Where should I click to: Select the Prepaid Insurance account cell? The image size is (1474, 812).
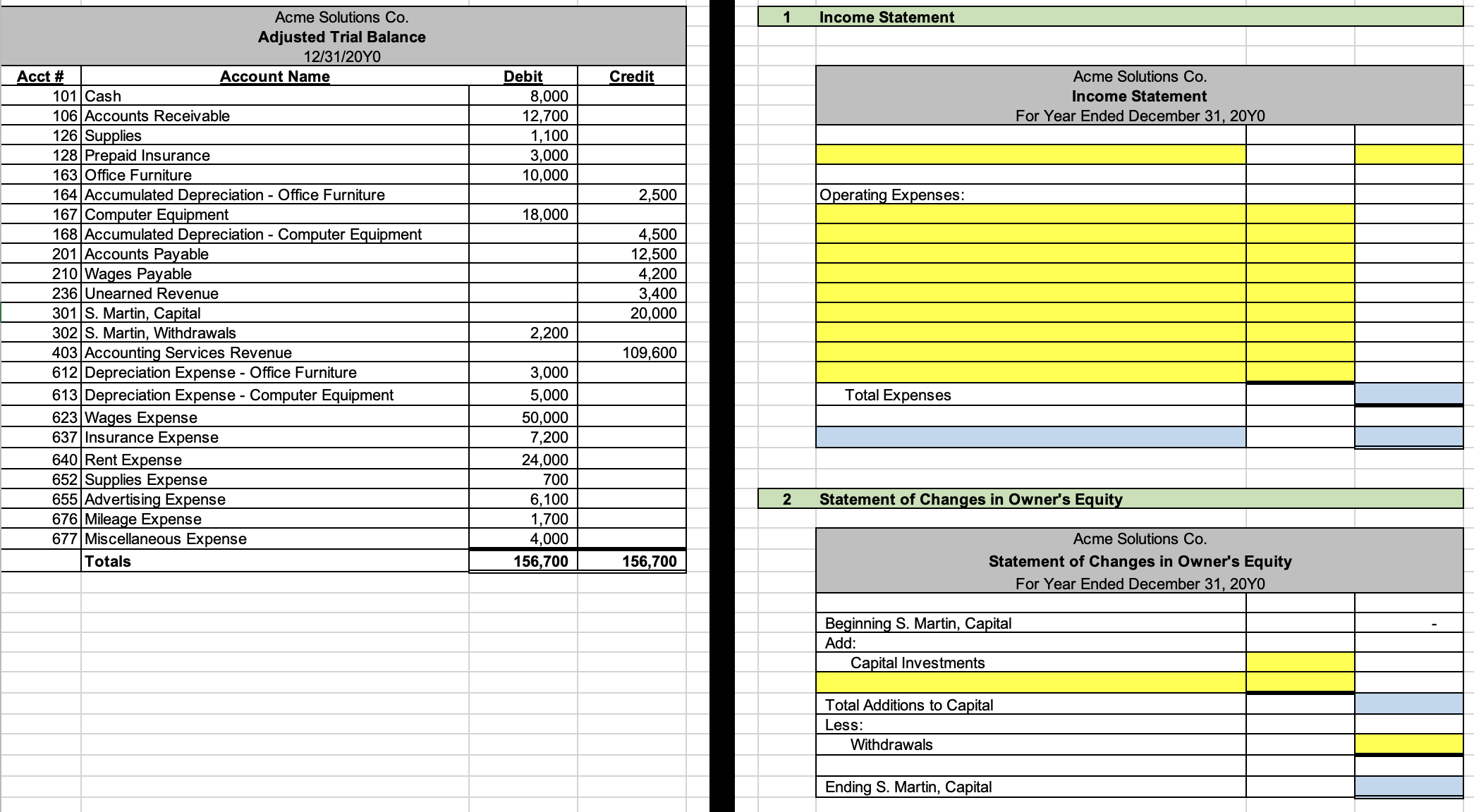pyautogui.click(x=275, y=155)
